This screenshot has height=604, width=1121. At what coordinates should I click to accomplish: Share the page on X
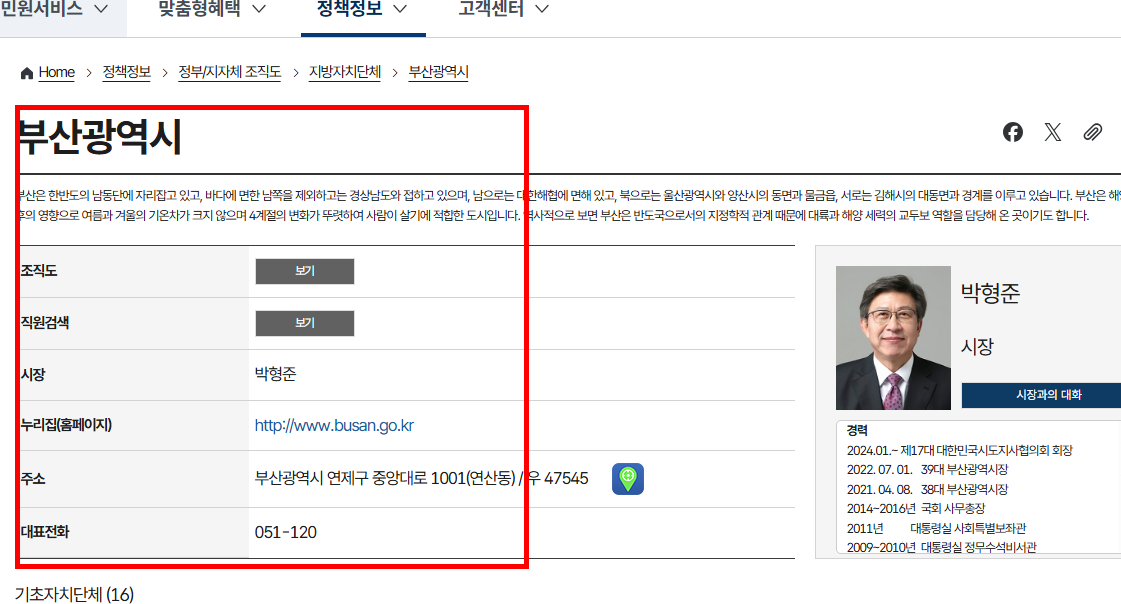(x=1052, y=131)
